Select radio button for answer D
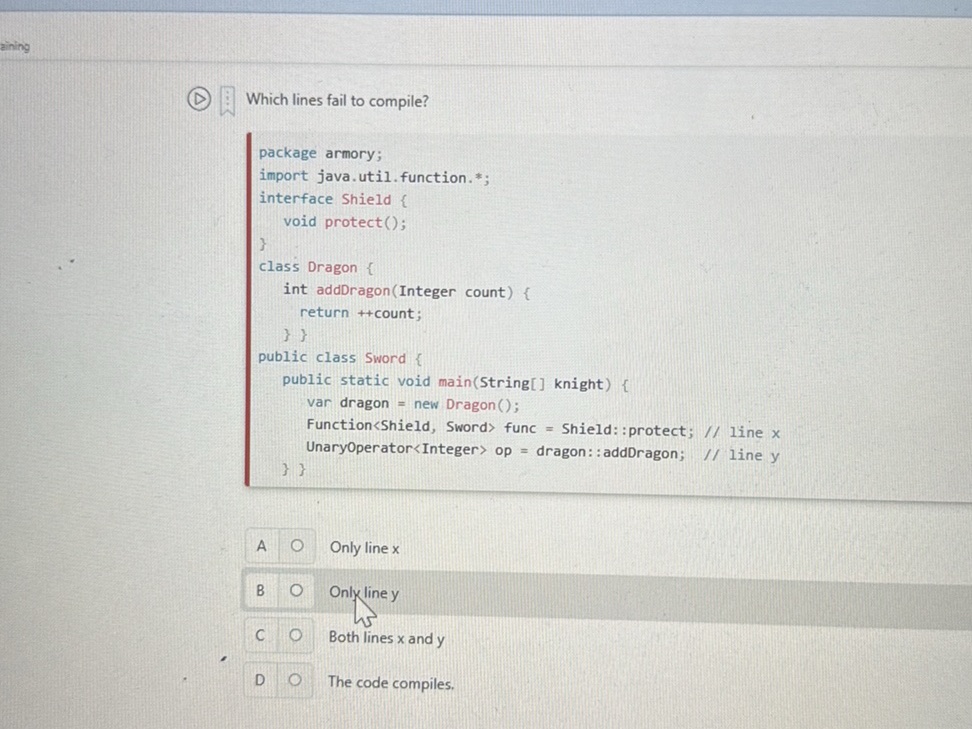Screen dimensions: 972x729 (x=296, y=681)
